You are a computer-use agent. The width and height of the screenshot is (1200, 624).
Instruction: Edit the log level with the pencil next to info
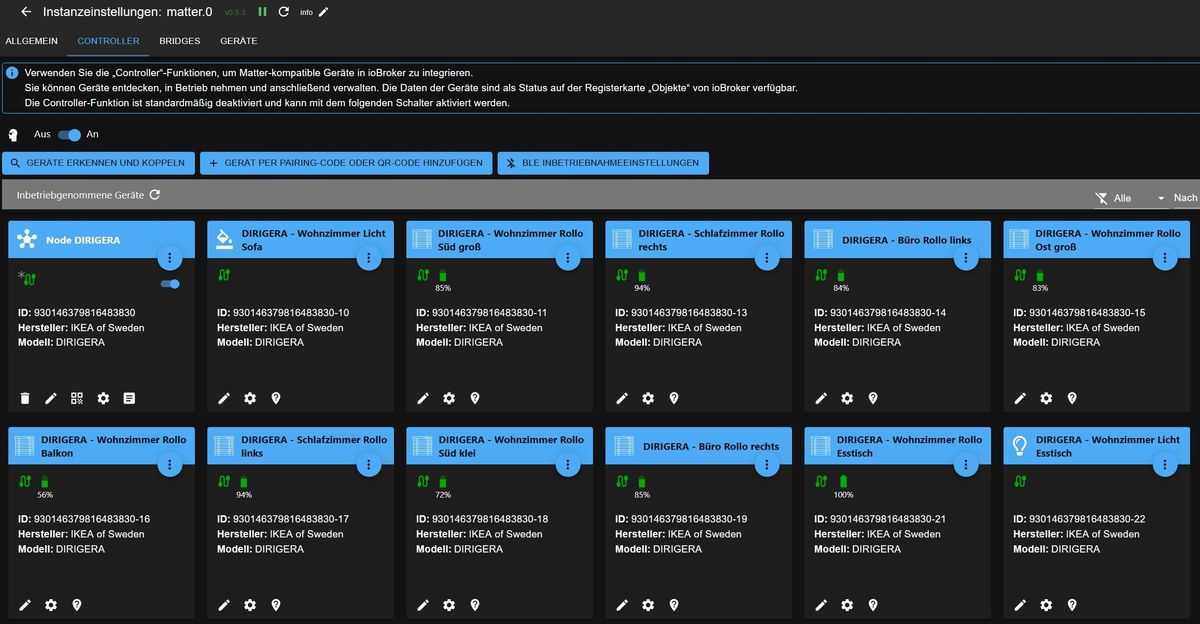[x=323, y=12]
